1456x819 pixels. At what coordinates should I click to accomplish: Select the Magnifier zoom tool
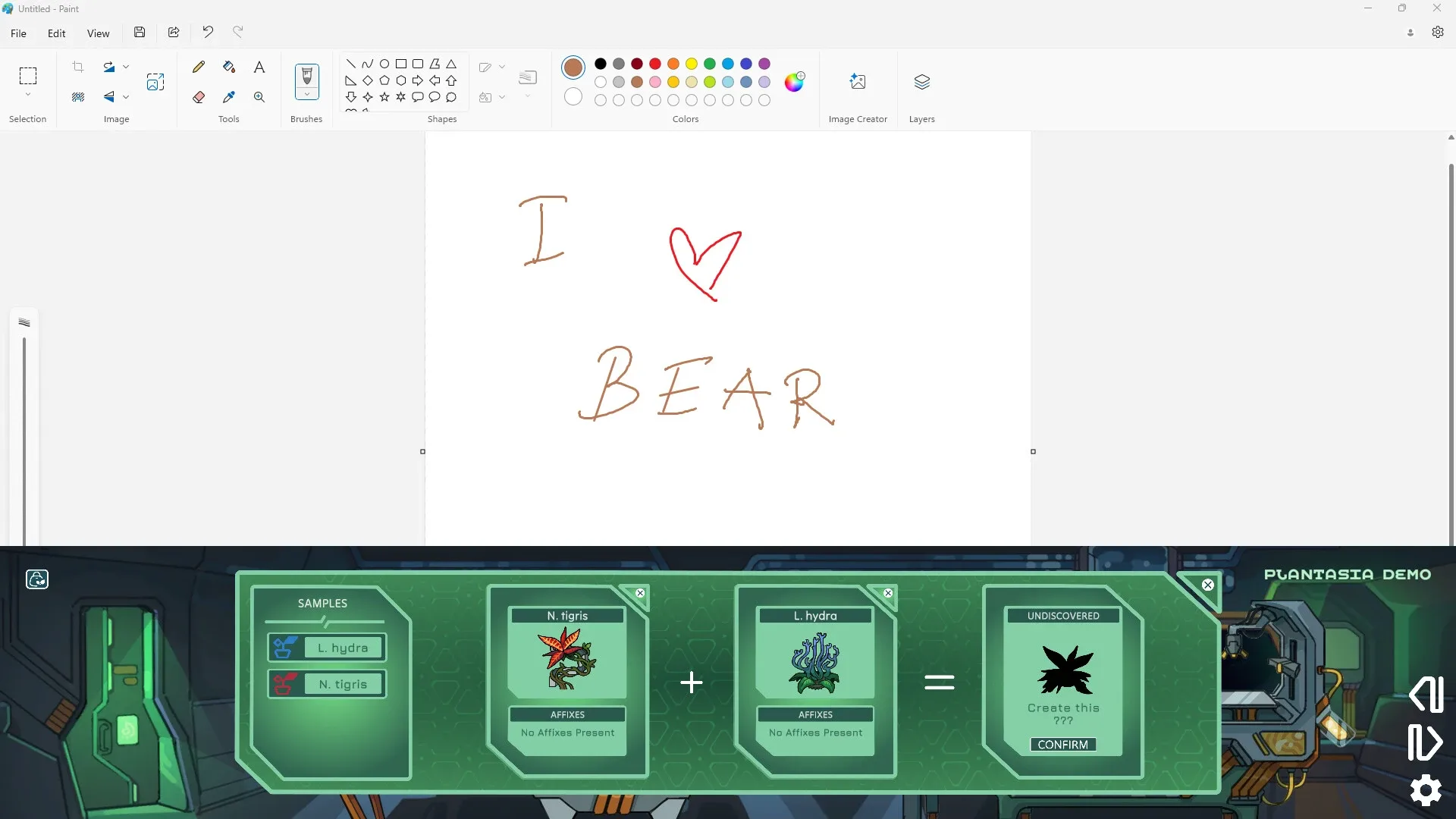259,97
